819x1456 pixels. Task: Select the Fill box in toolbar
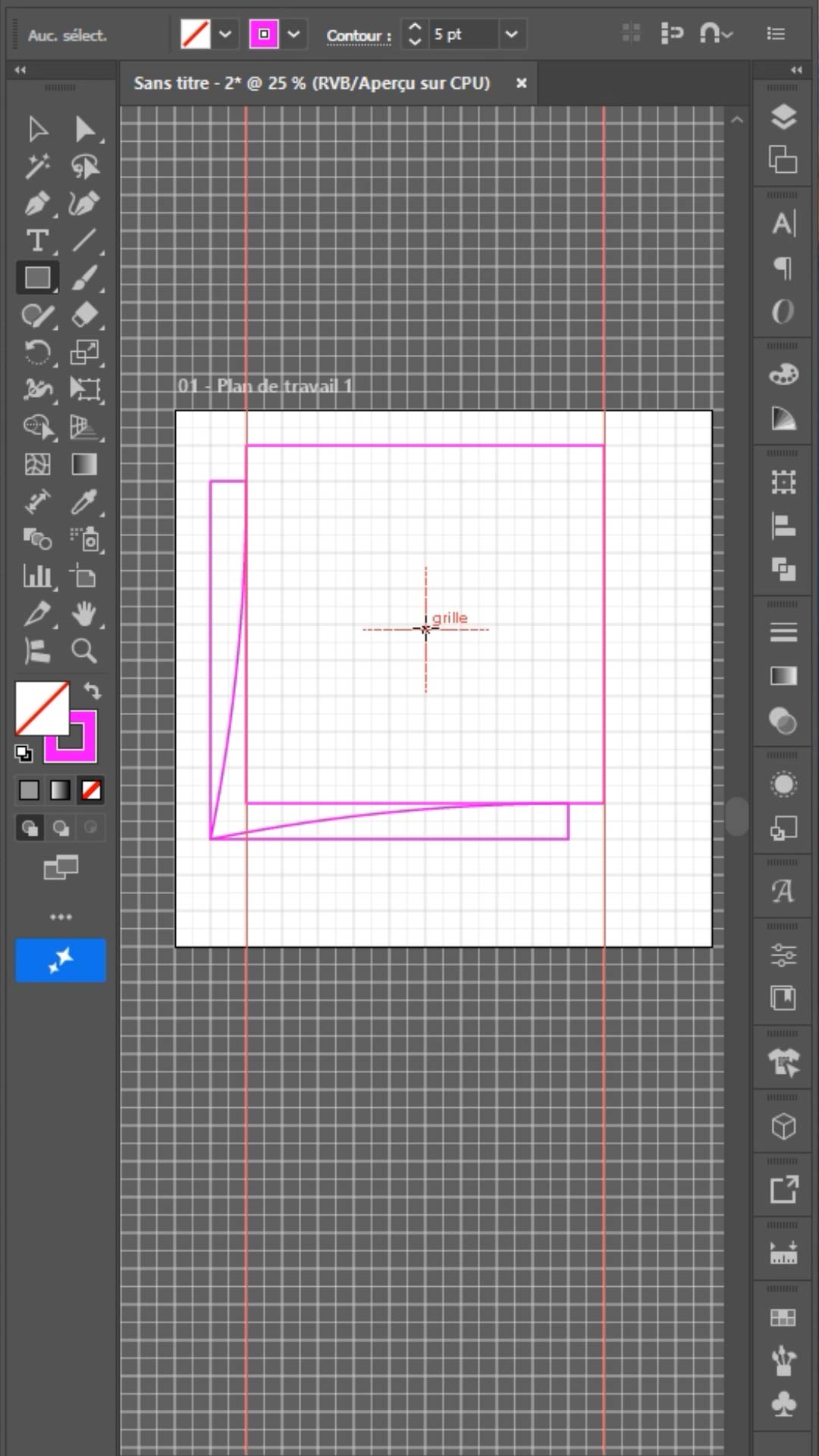coord(42,708)
